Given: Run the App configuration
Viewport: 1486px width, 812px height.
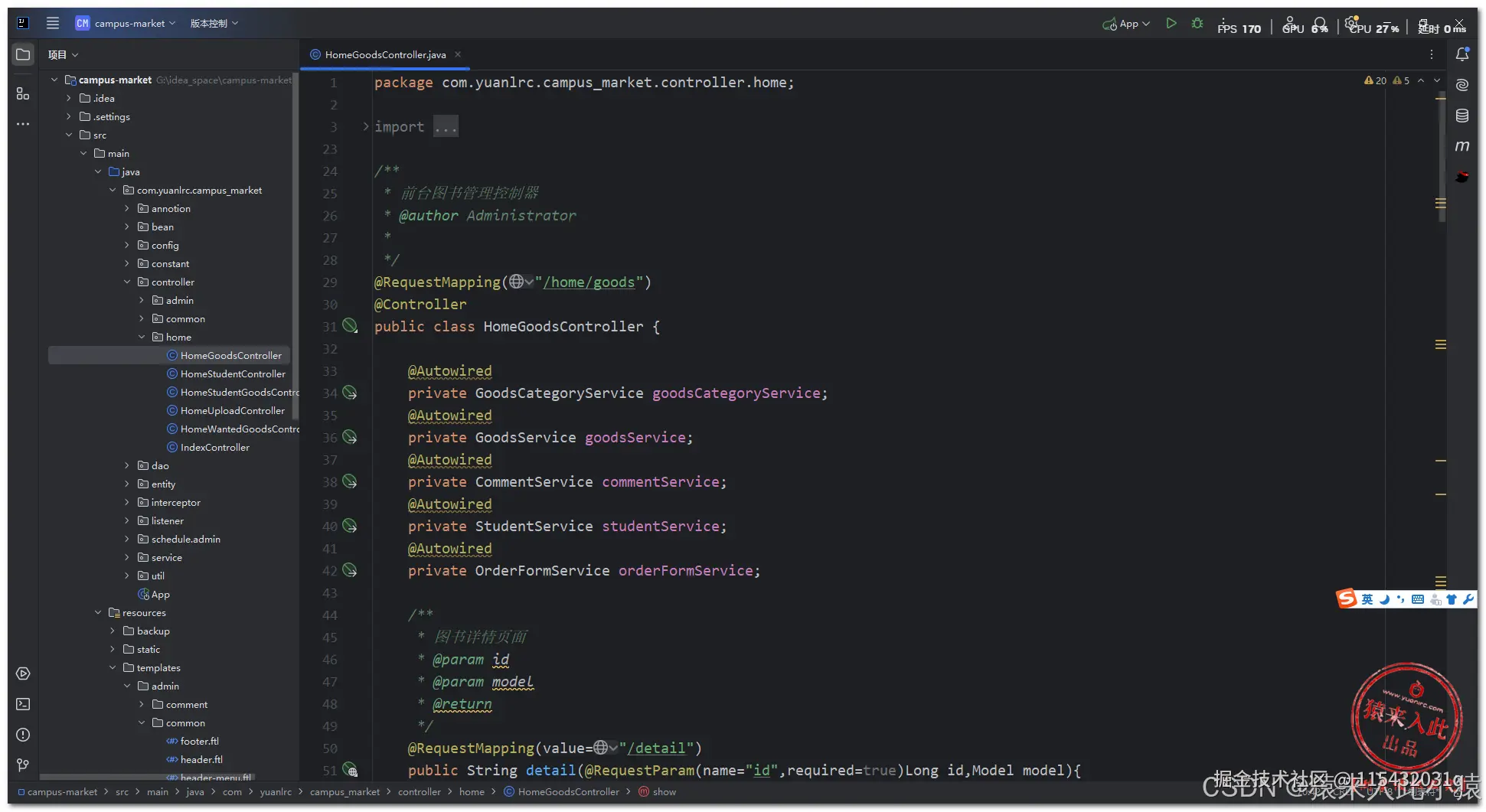Looking at the screenshot, I should pyautogui.click(x=1171, y=24).
